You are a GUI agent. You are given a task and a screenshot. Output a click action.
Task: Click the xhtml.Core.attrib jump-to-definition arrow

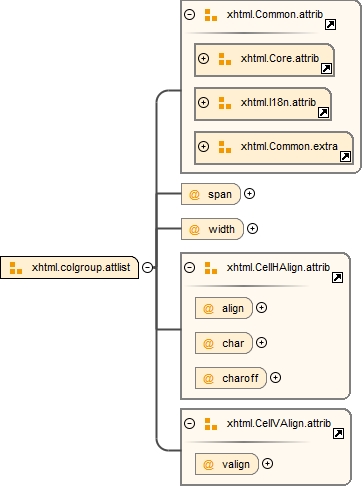[326, 68]
